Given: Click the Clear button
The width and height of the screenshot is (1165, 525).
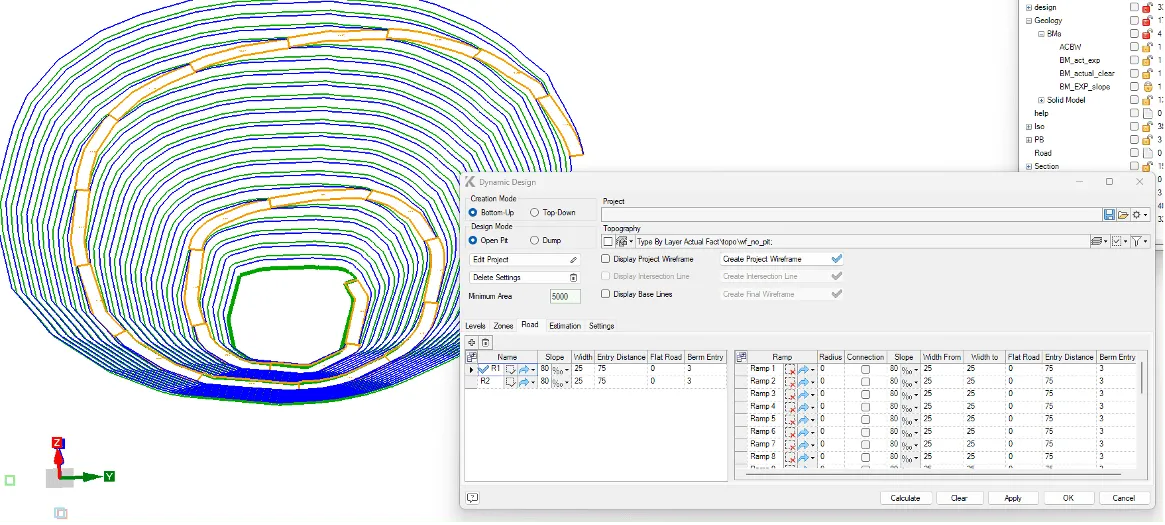Looking at the screenshot, I should [959, 498].
